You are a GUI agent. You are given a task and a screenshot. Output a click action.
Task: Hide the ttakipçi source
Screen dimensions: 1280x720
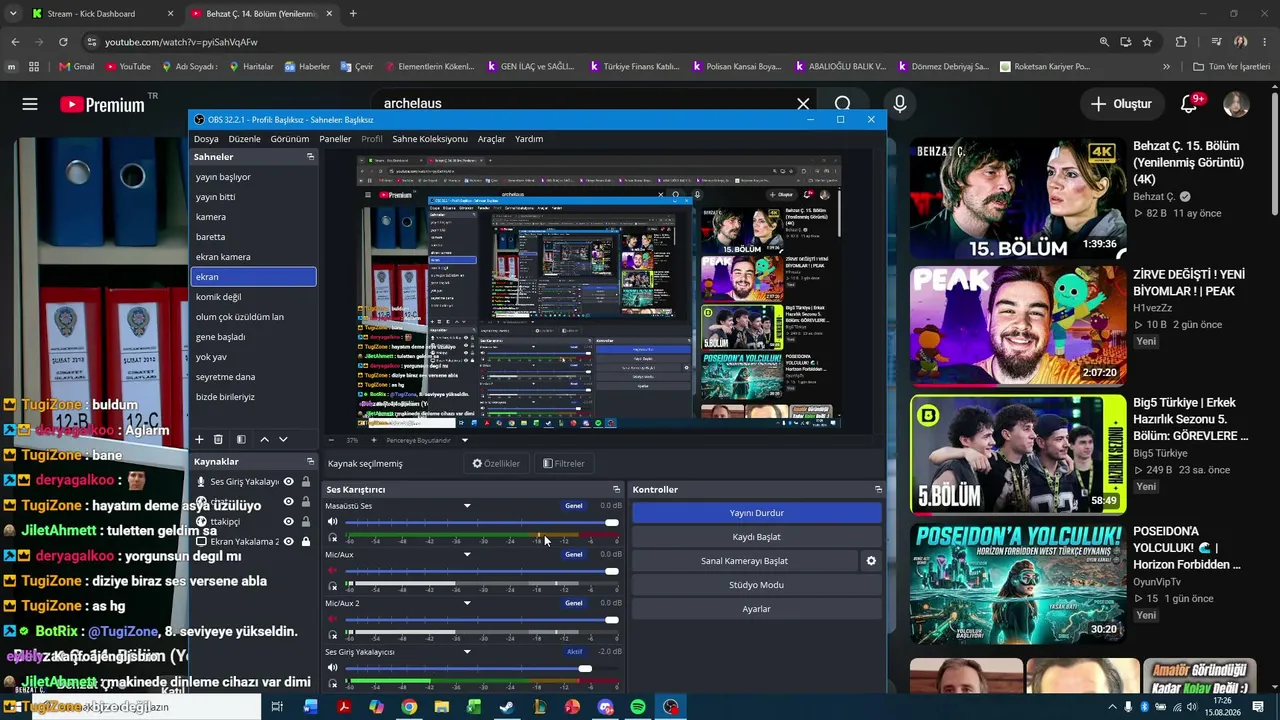coord(288,522)
